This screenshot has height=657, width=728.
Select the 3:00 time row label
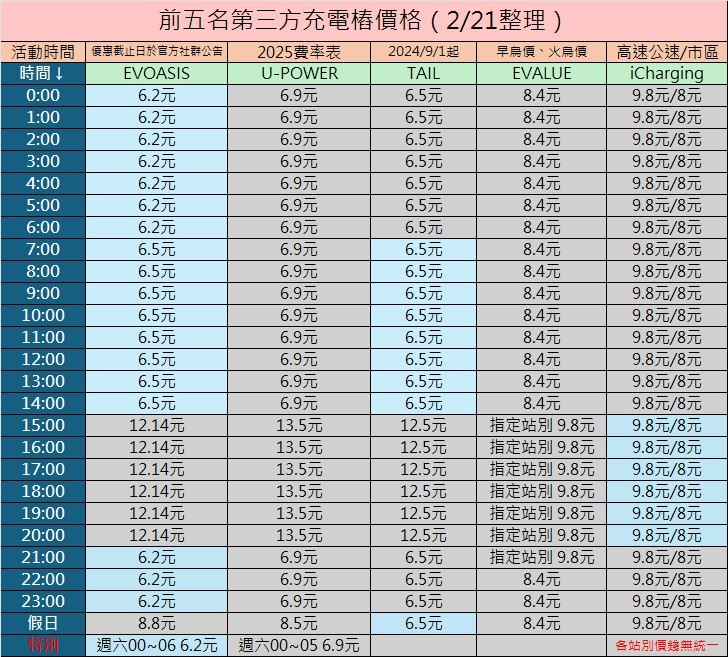(43, 162)
